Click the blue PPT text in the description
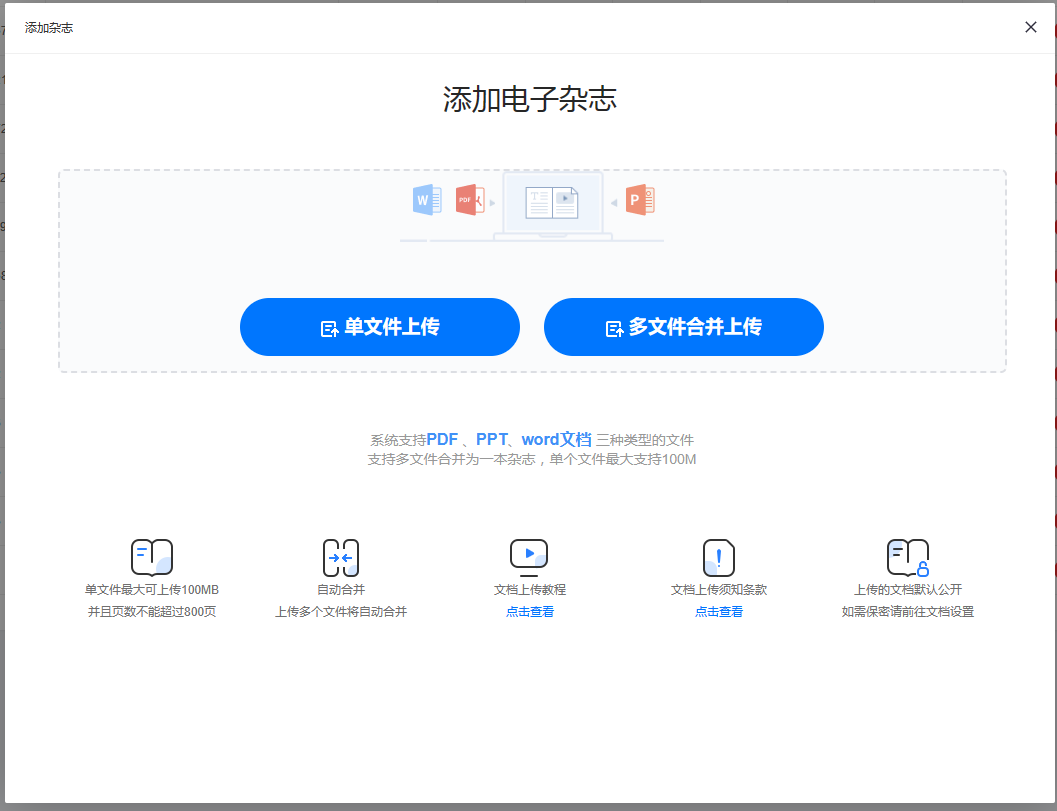 (491, 439)
